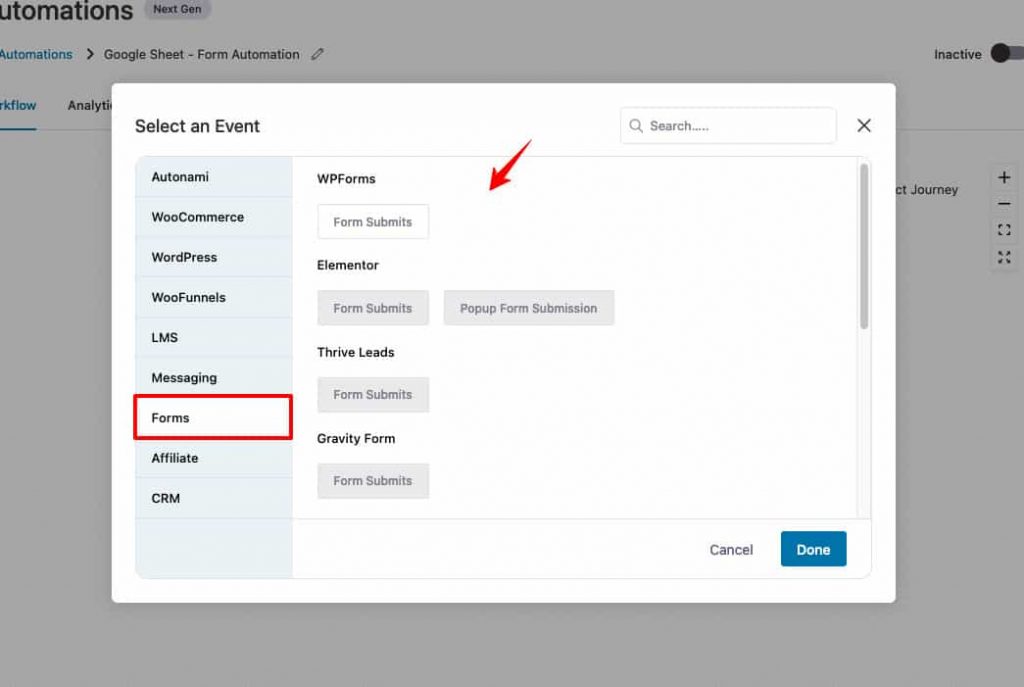Select the WordPress category
The width and height of the screenshot is (1024, 687).
pyautogui.click(x=214, y=257)
